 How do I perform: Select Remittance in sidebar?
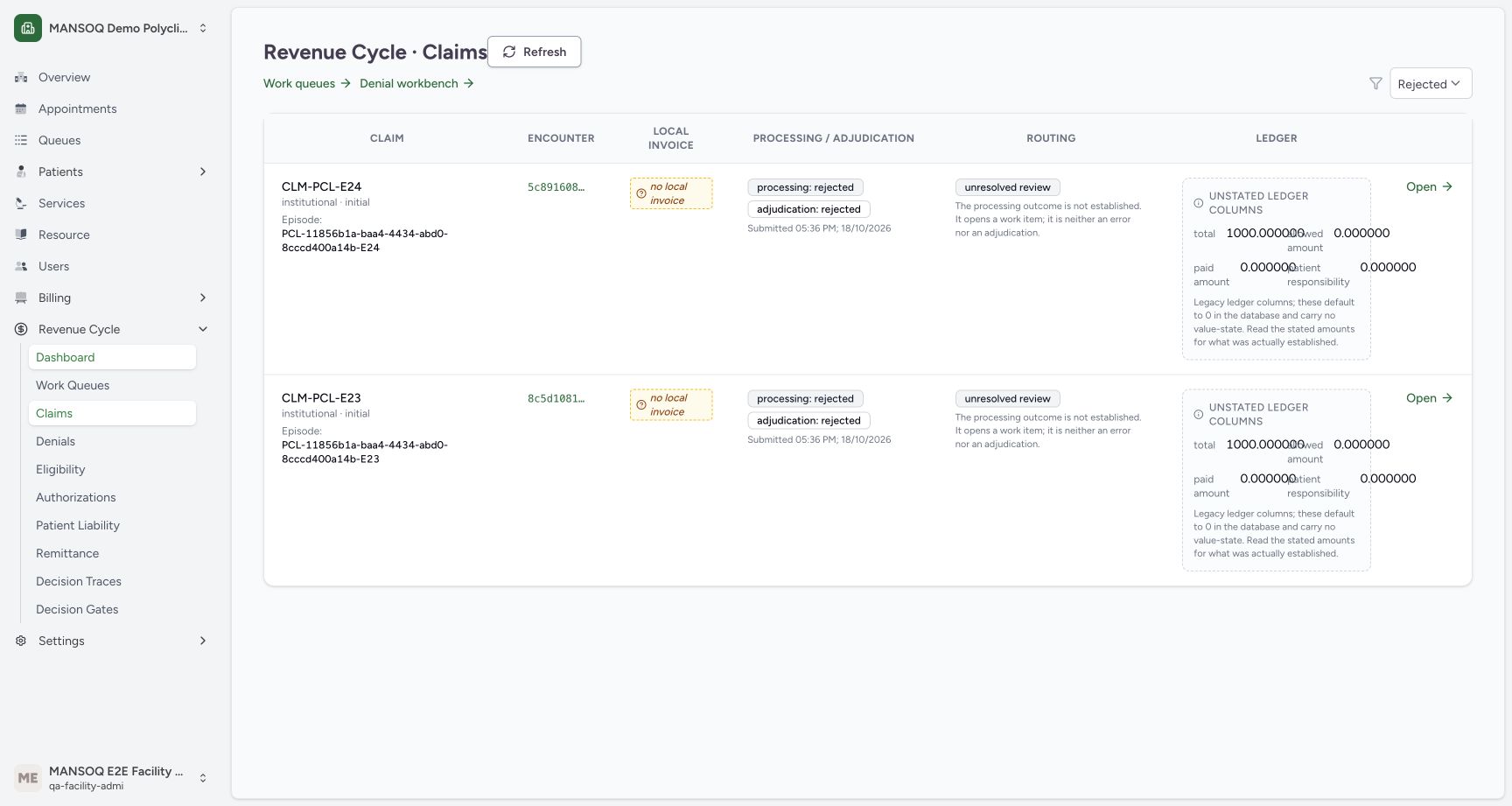click(112, 553)
